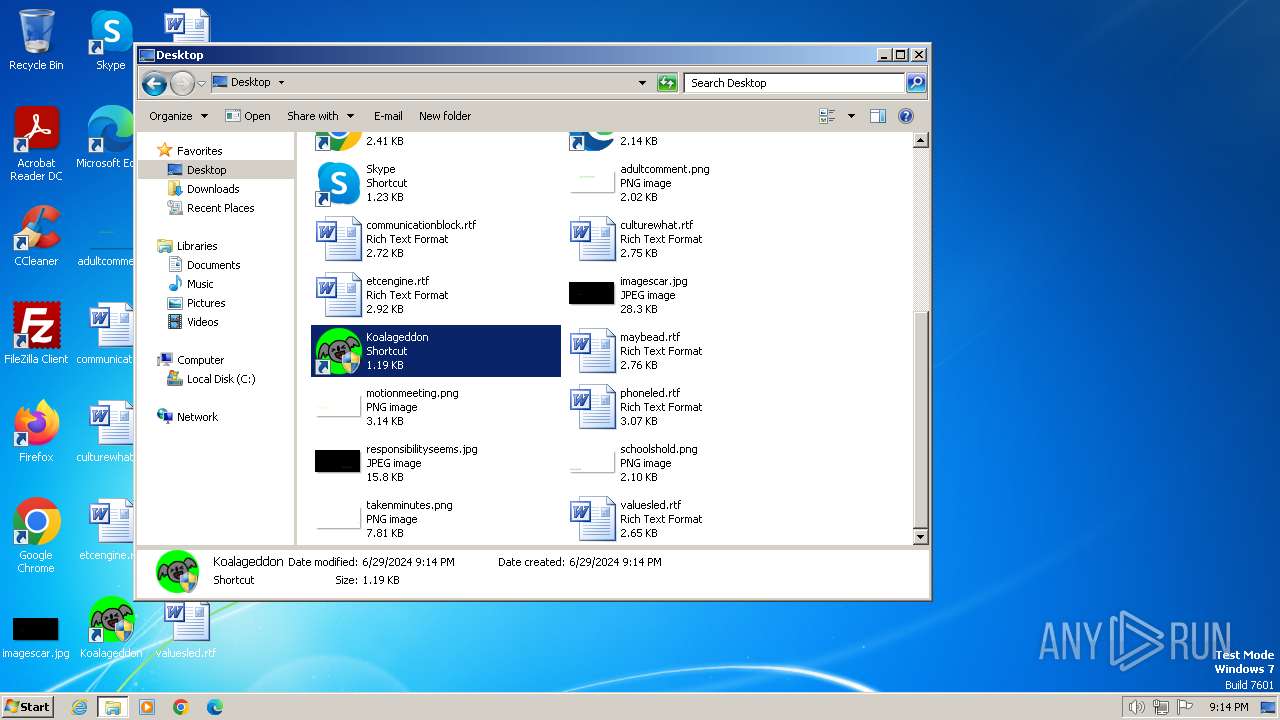The image size is (1280, 720).
Task: Select Libraries in navigation pane
Action: (x=197, y=246)
